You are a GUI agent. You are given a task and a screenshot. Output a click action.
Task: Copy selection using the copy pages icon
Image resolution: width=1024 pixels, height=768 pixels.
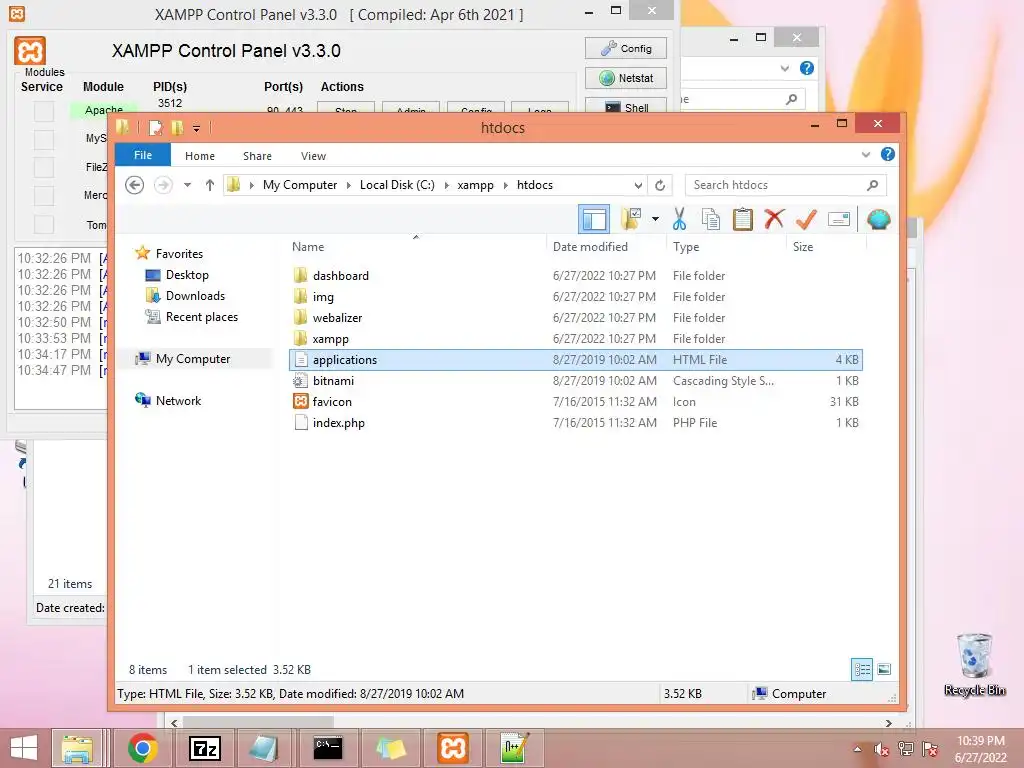[711, 219]
